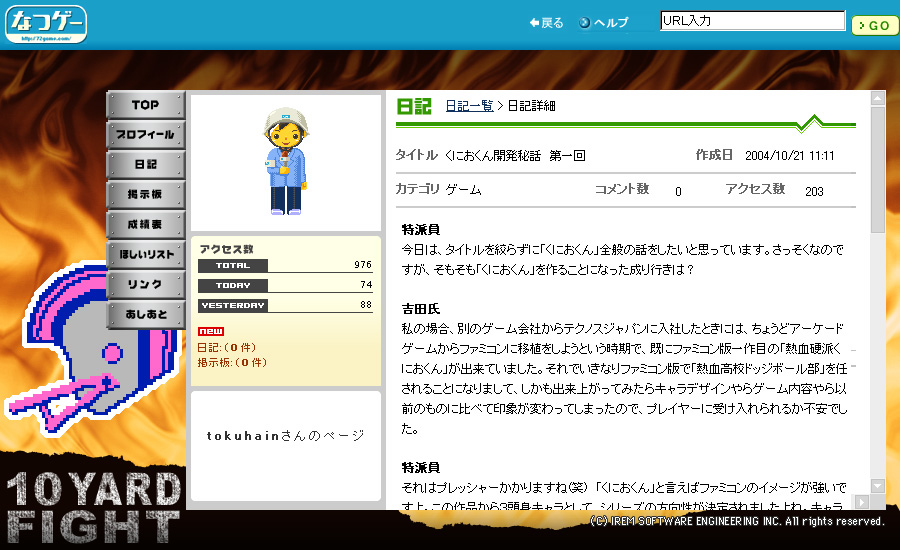Click tokuhainさんのページ text
Viewport: 900px width, 550px height.
click(x=286, y=436)
